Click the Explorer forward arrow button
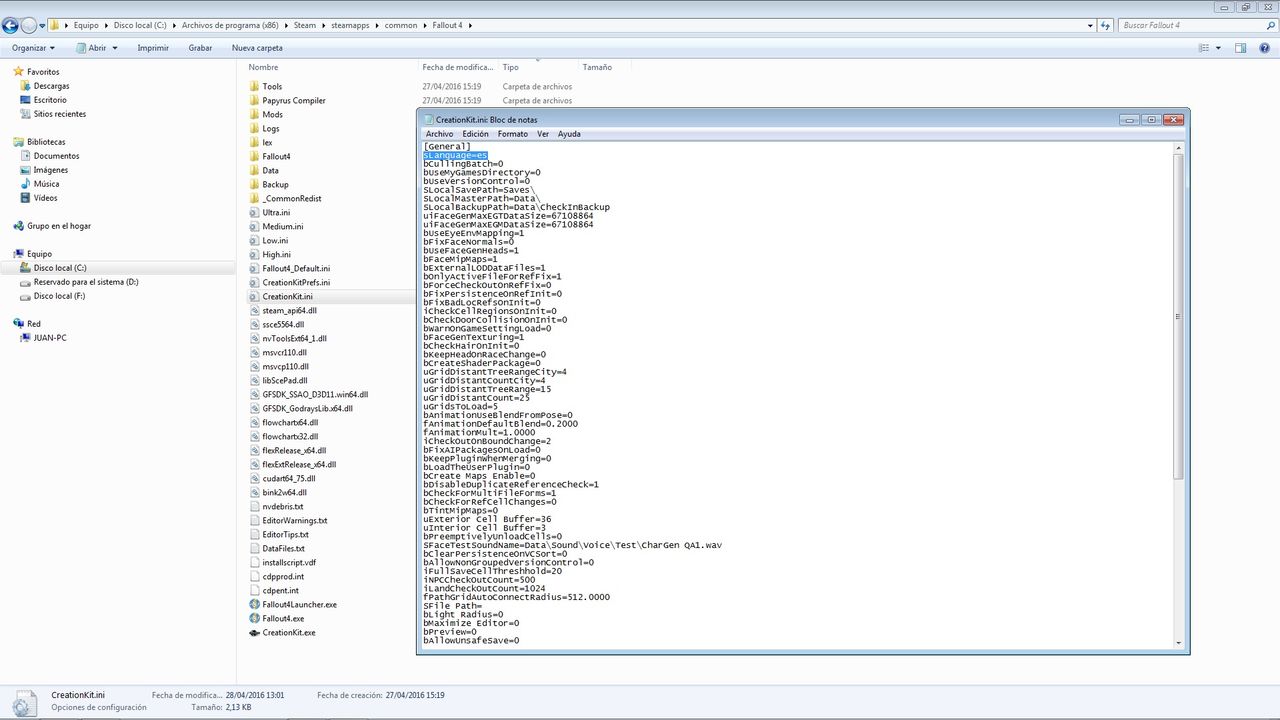The height and width of the screenshot is (720, 1280). (30, 25)
